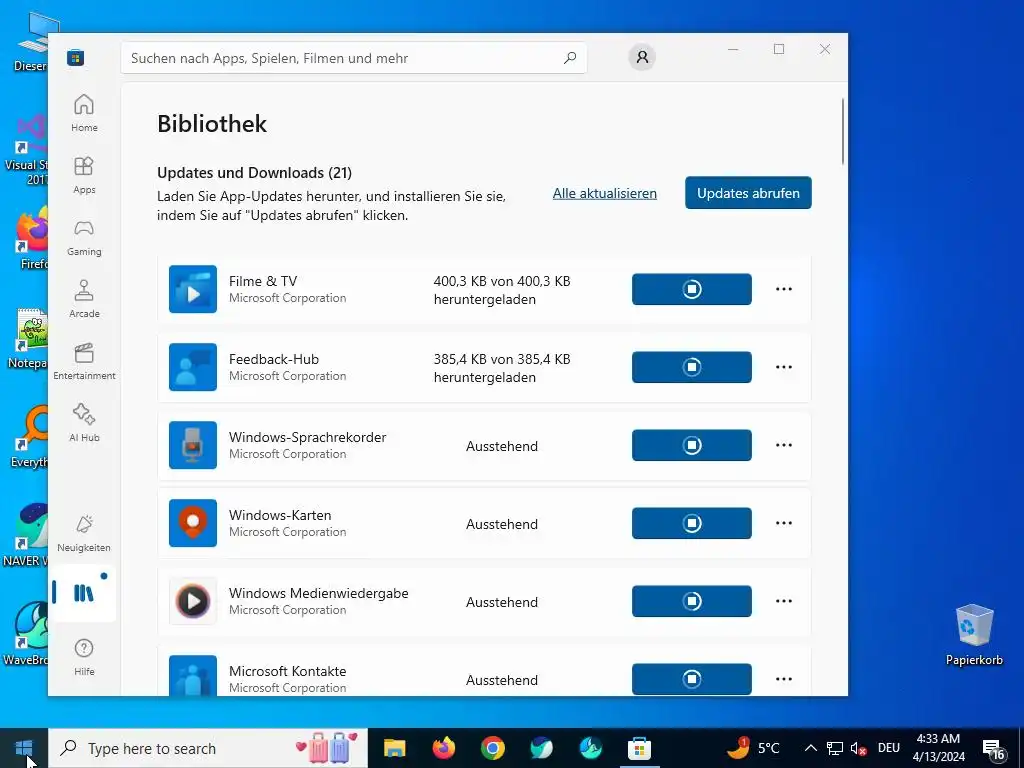Image resolution: width=1024 pixels, height=768 pixels.
Task: Cancel the pending Microsoft Kontakte update
Action: click(692, 679)
